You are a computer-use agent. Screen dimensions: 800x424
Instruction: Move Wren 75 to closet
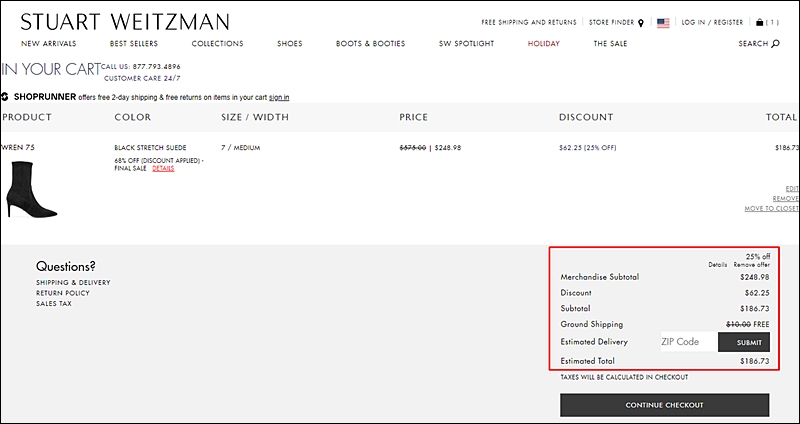click(771, 209)
